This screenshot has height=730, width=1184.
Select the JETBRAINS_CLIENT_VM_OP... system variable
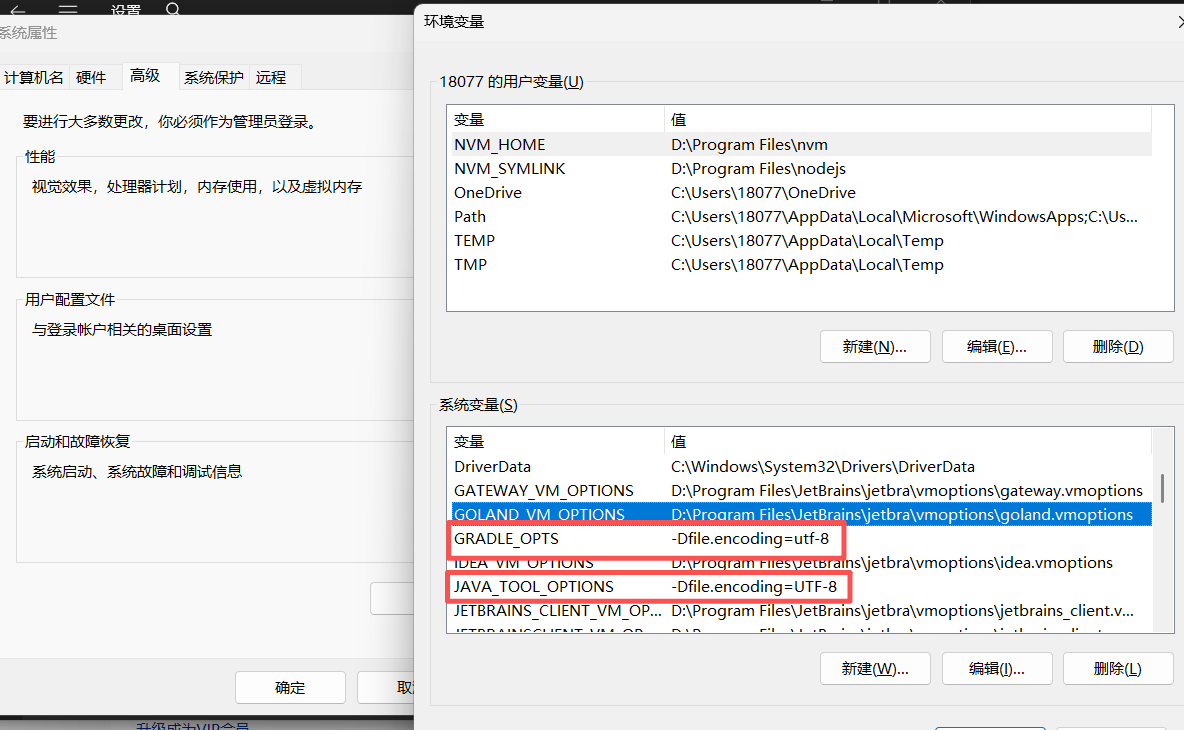coord(801,611)
